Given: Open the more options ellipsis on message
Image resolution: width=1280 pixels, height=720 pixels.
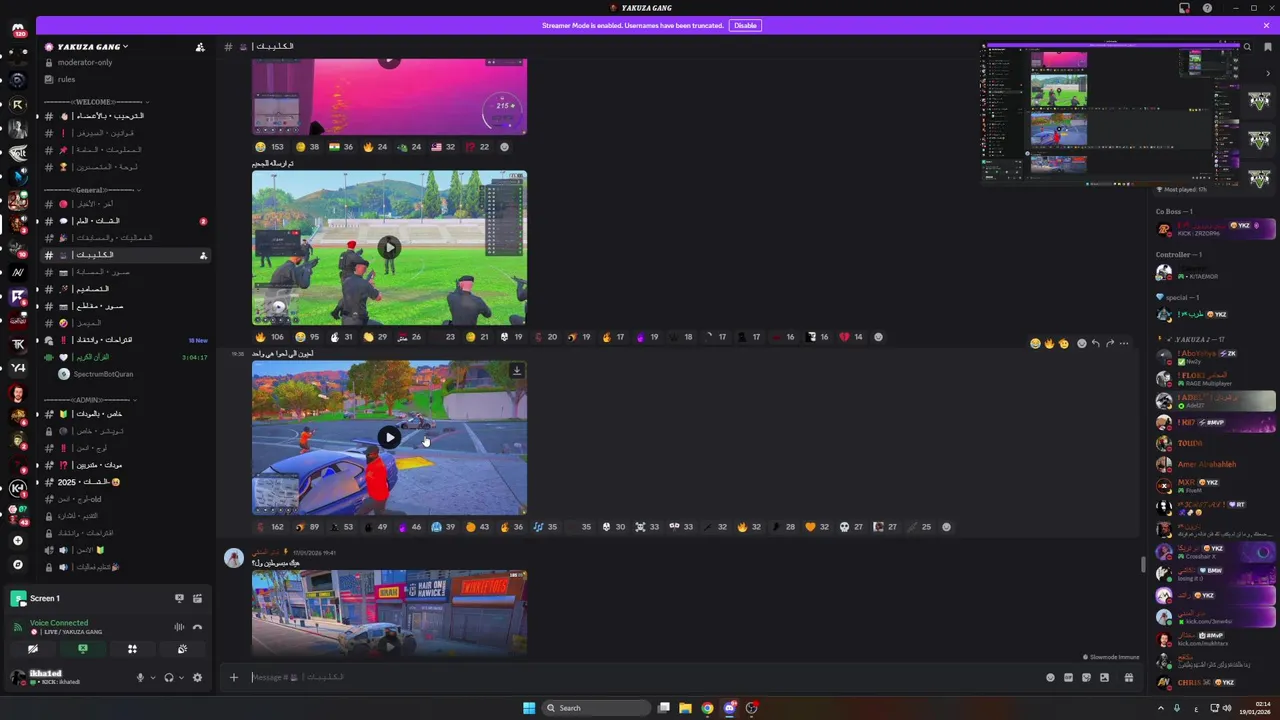Looking at the screenshot, I should pos(1124,343).
